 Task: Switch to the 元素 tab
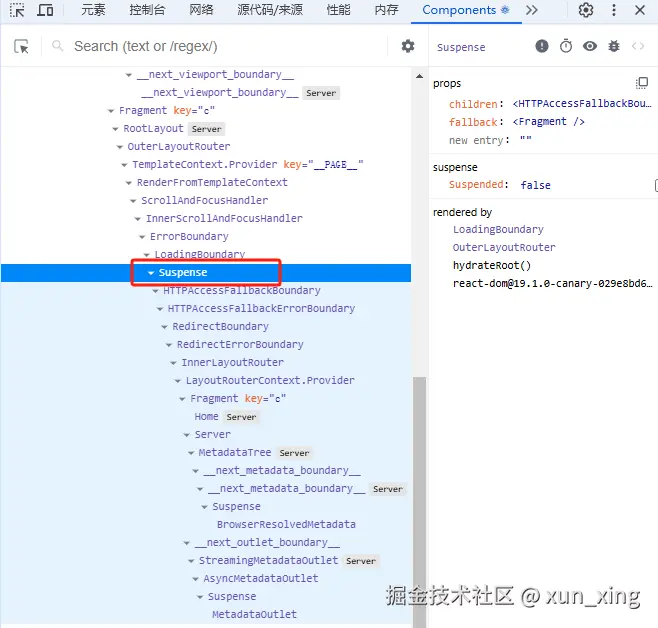point(93,10)
